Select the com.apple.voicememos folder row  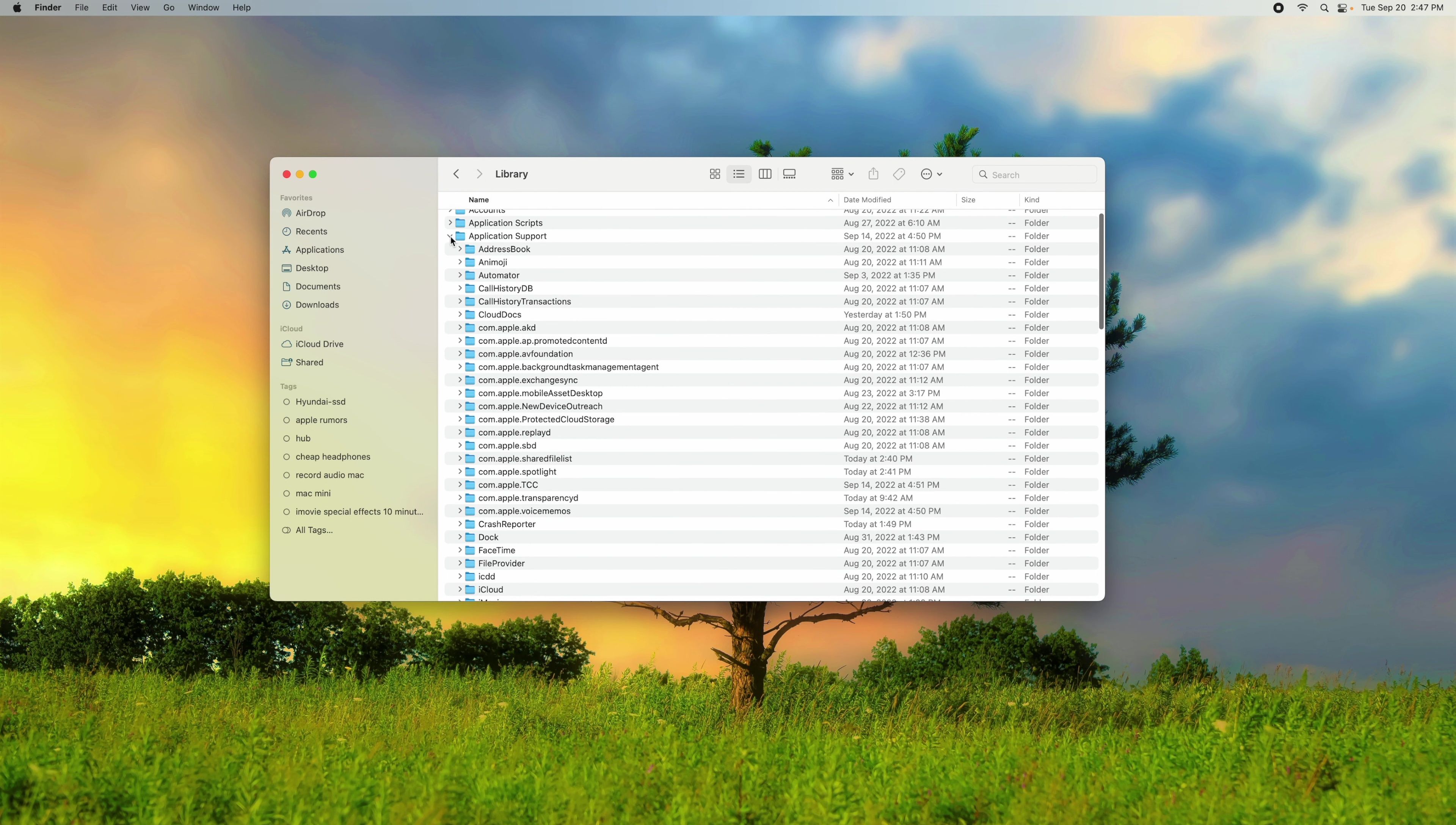click(772, 511)
